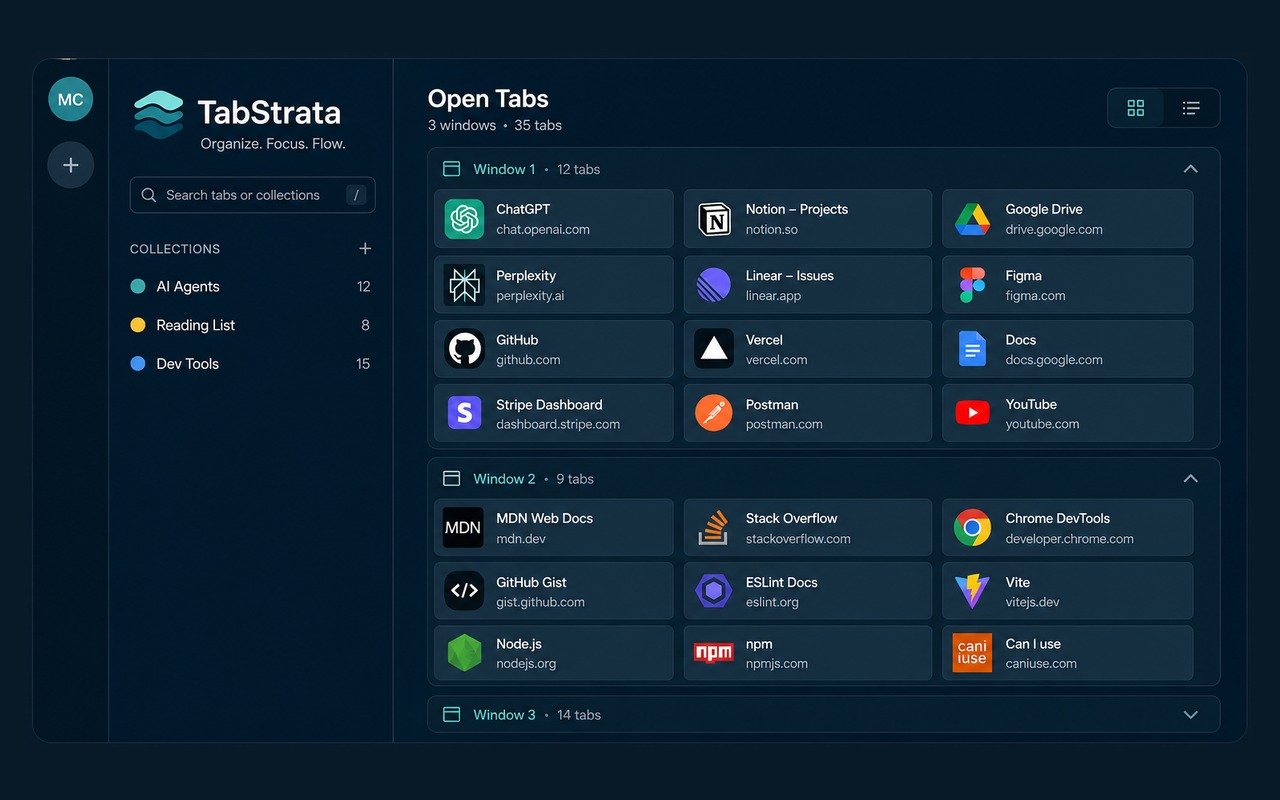Click the Window 3 title label

(504, 715)
